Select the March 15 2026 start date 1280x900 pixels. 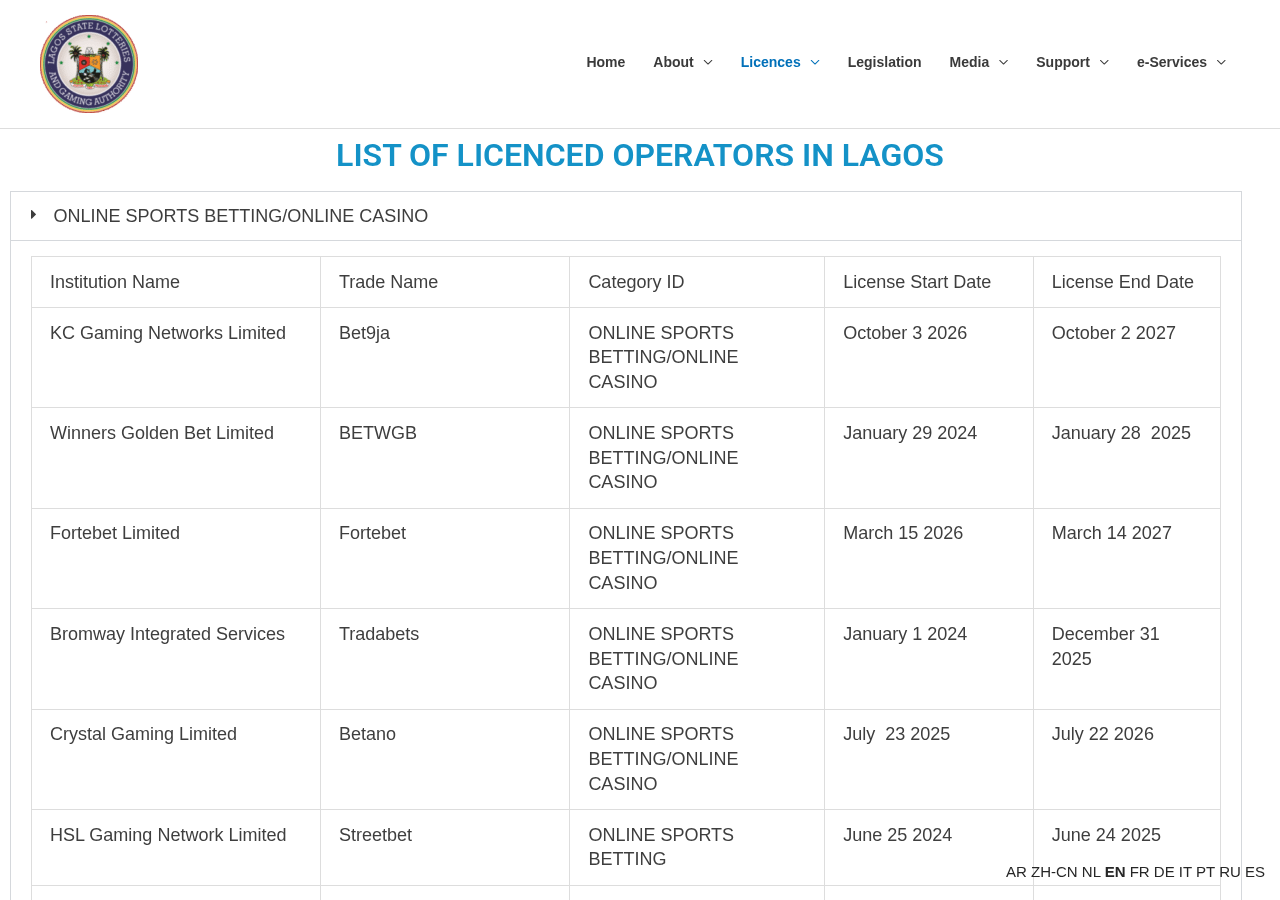coord(929,559)
